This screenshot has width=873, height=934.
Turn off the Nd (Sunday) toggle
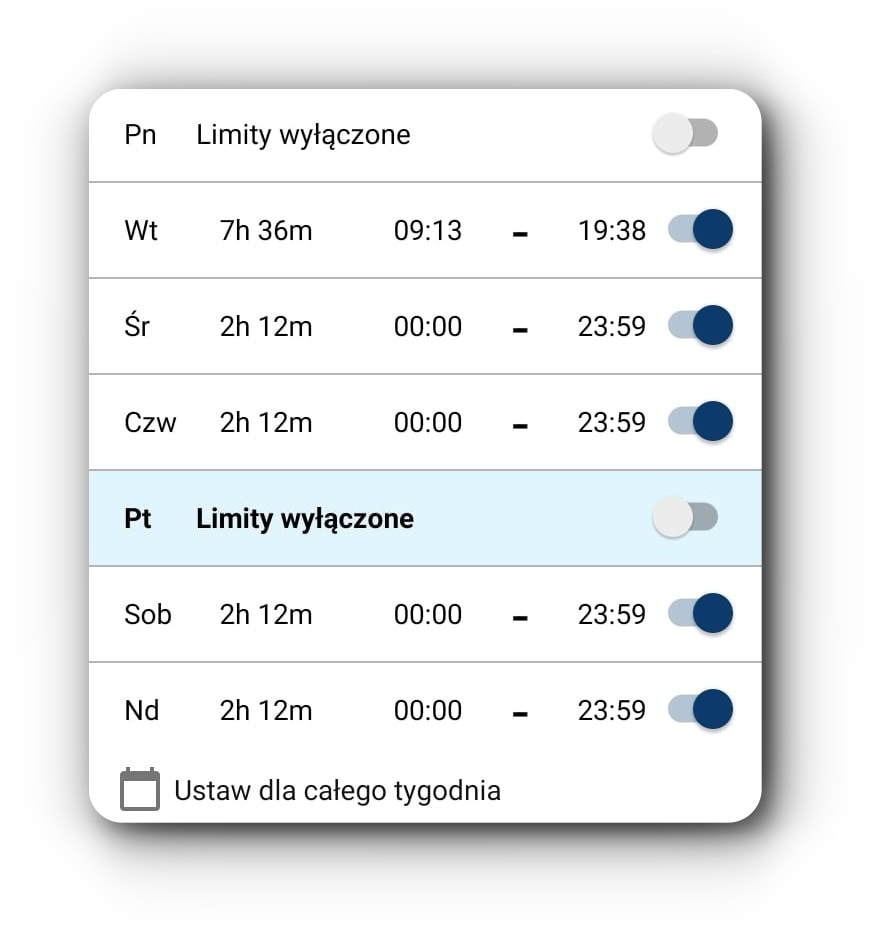click(x=700, y=709)
